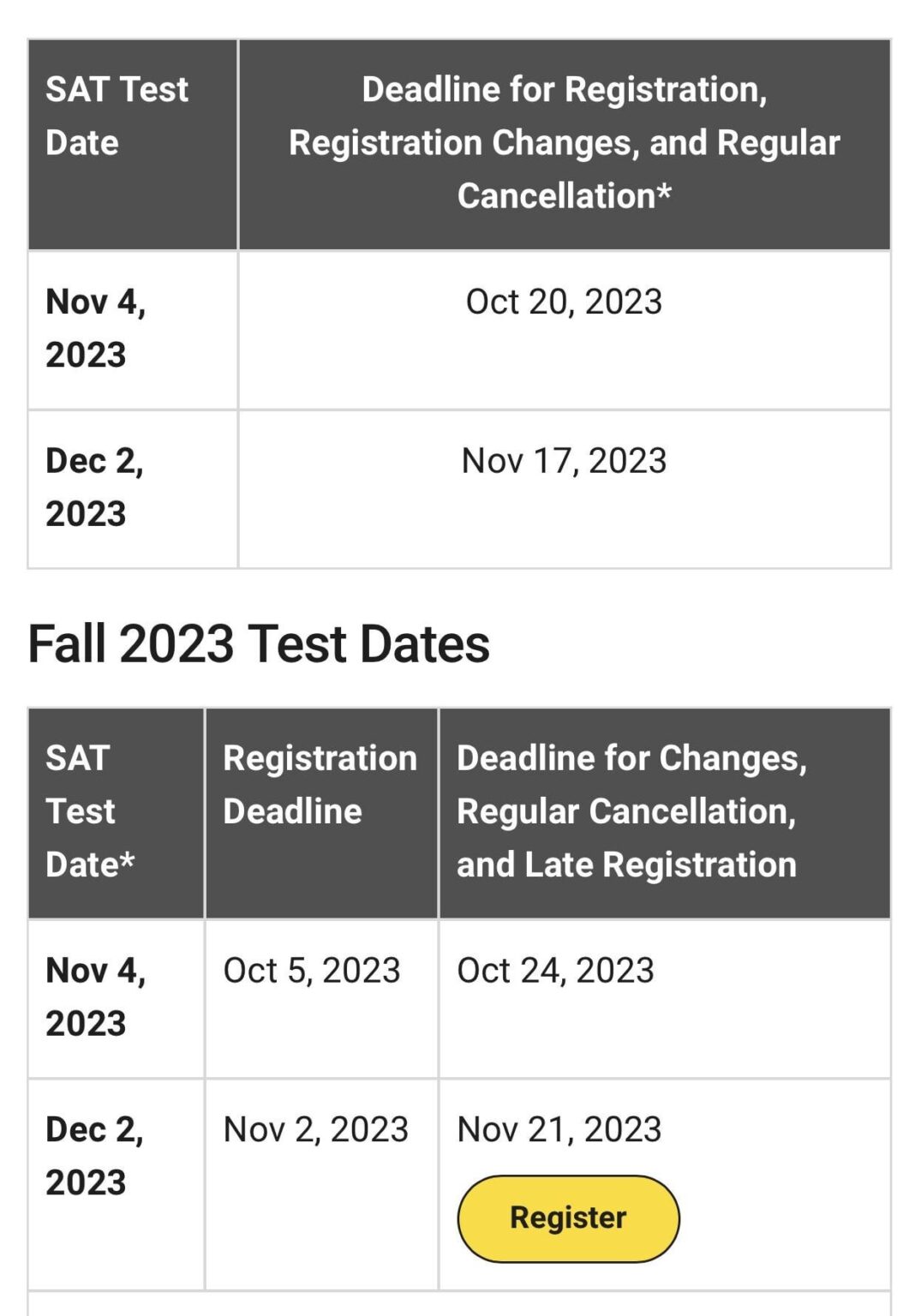Click the Nov 17, 2023 deadline cell
The image size is (921, 1316).
coord(564,461)
